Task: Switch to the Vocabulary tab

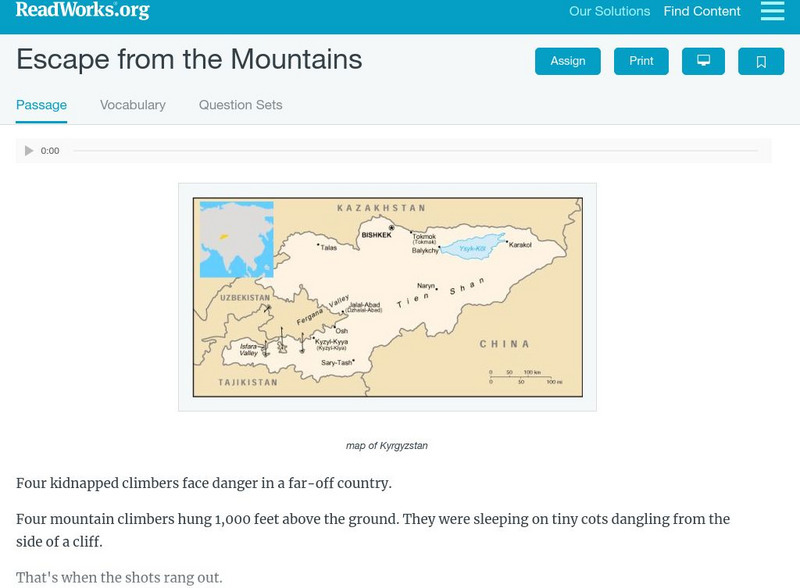Action: coord(131,104)
